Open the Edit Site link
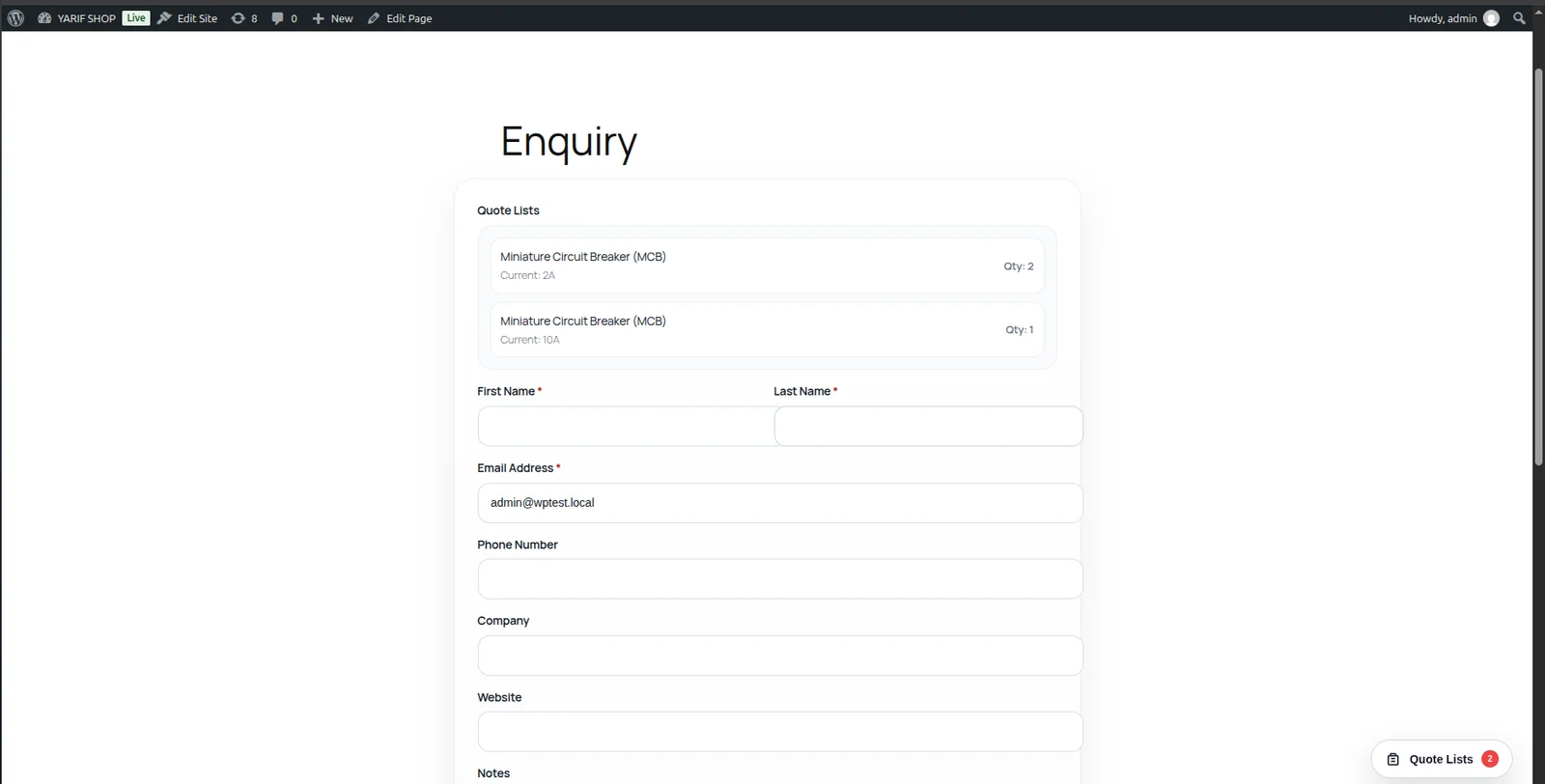This screenshot has width=1545, height=784. coord(188,18)
